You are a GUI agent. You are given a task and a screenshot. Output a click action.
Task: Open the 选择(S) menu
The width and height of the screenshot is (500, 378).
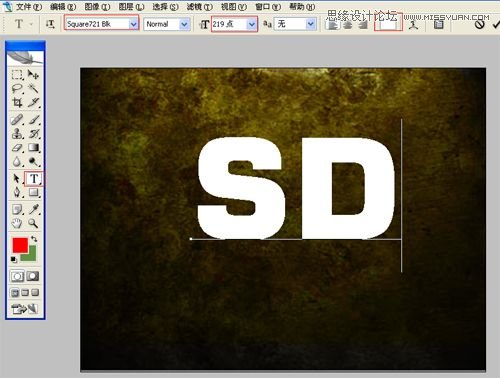pyautogui.click(x=165, y=6)
